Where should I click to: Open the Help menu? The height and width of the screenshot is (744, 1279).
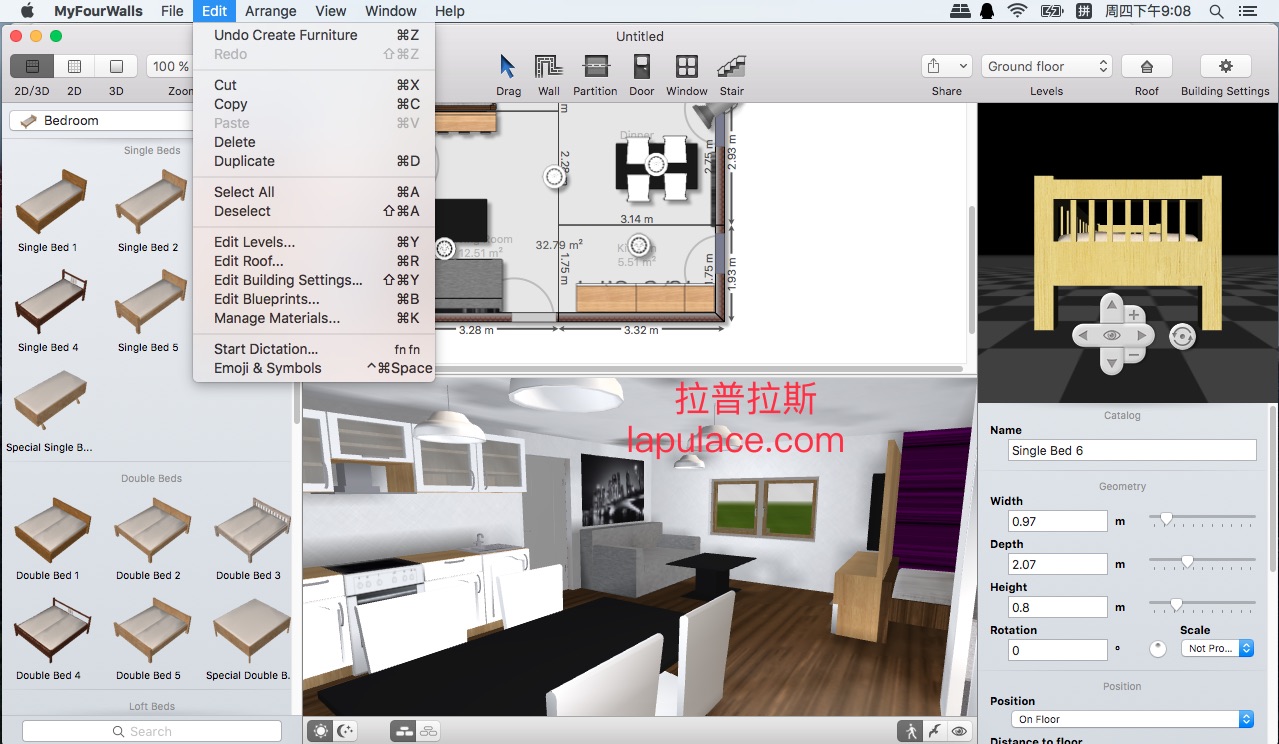[450, 11]
